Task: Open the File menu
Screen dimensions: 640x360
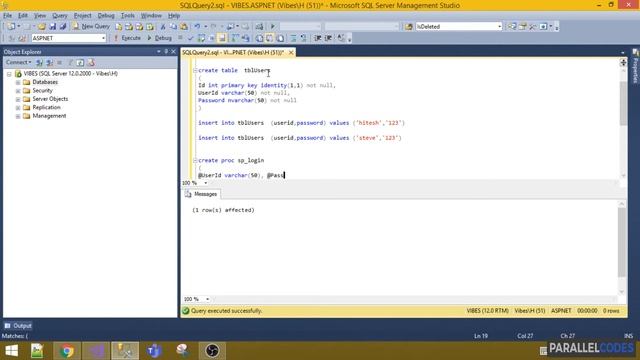Action: coord(7,16)
